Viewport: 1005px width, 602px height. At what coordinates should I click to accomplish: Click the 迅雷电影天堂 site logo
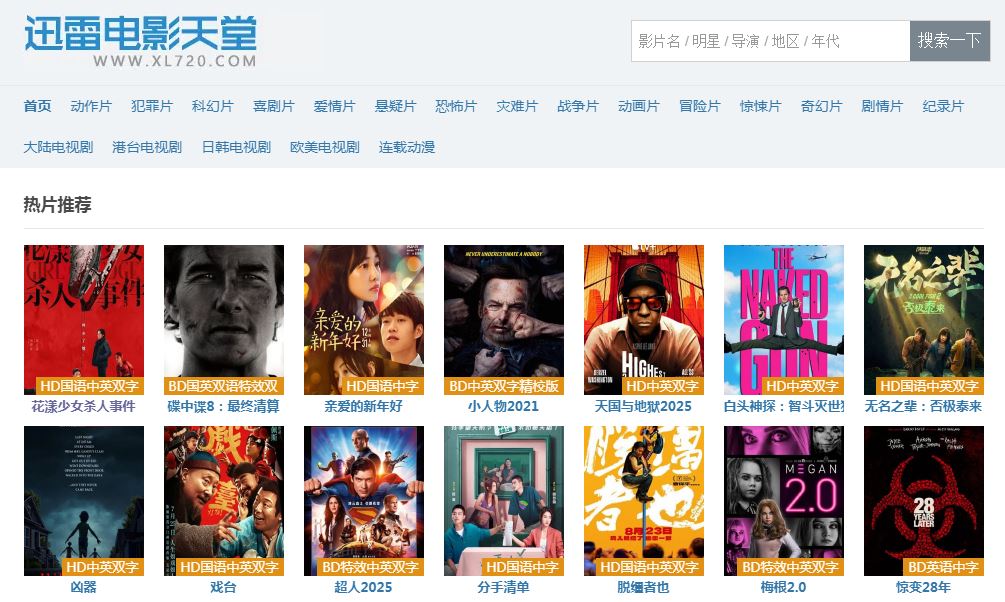(140, 42)
